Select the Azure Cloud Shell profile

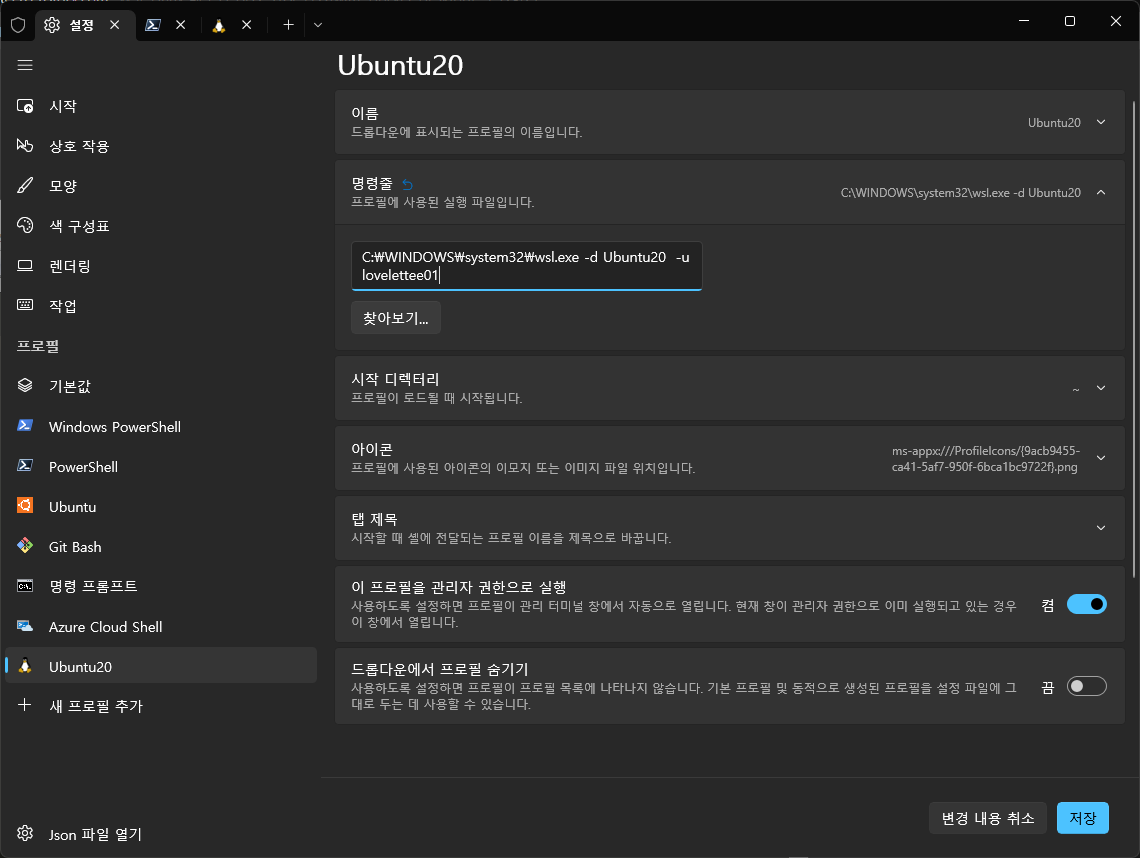pyautogui.click(x=160, y=627)
